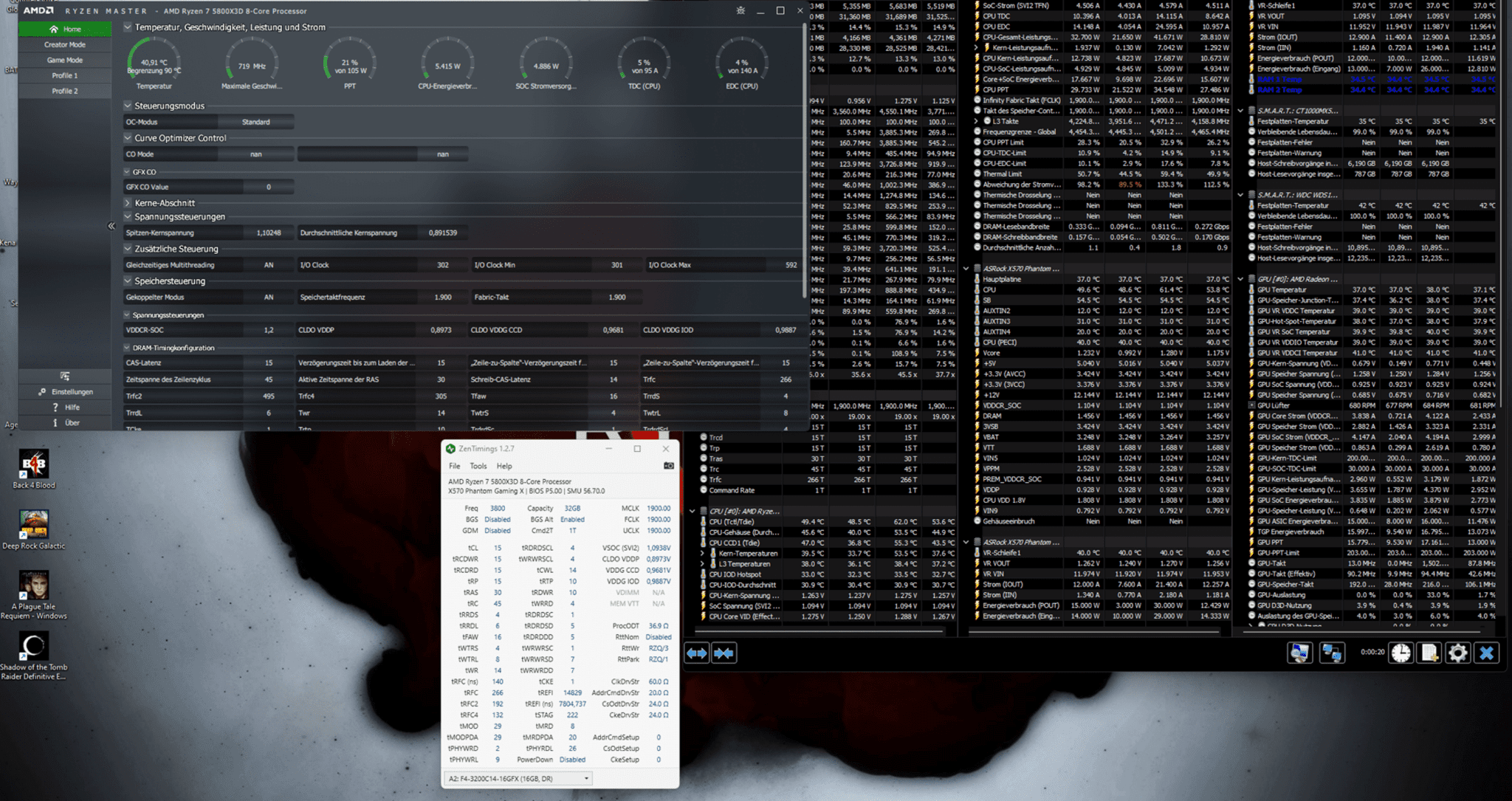
Task: Collapse the Curve Optimizer Control section
Action: pos(128,138)
